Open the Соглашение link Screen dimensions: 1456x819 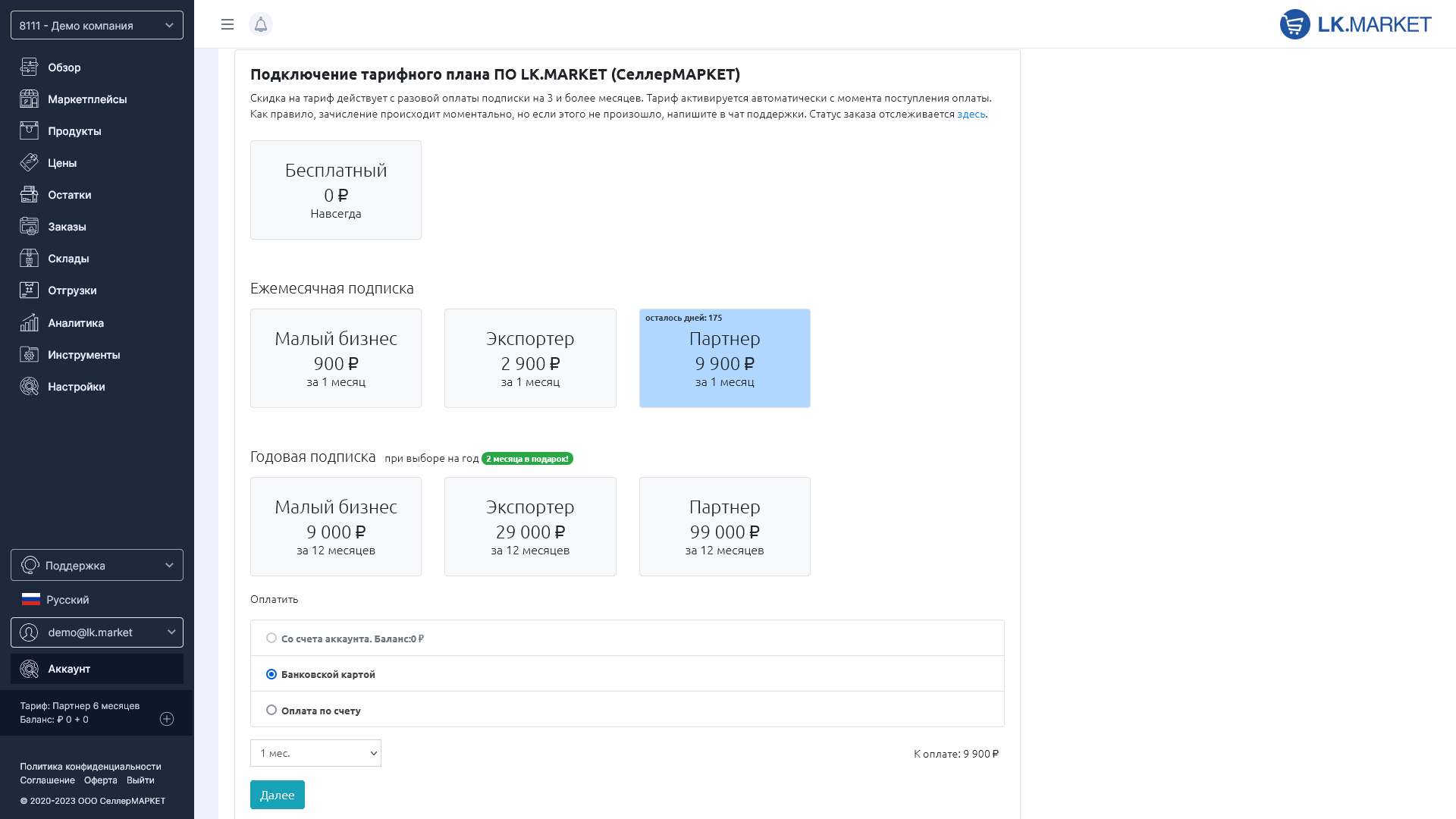[47, 780]
